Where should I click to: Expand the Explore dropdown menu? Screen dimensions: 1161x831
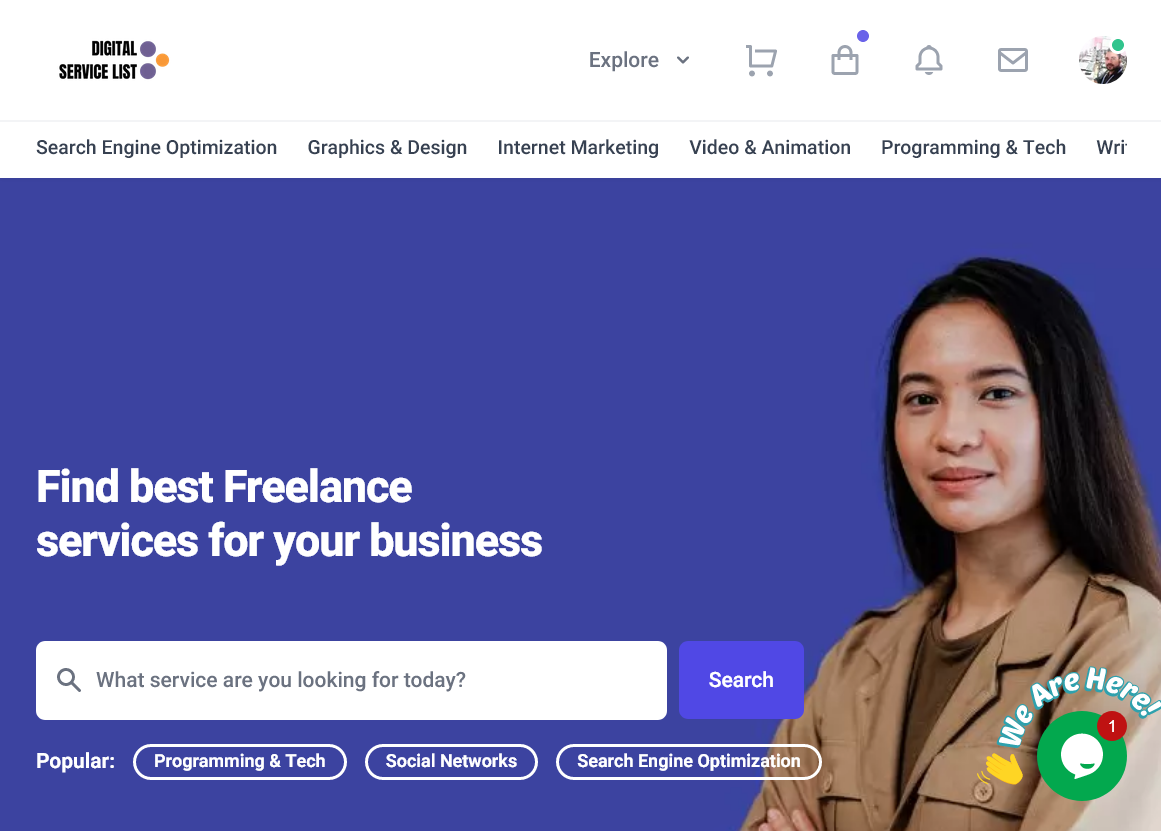click(x=639, y=60)
